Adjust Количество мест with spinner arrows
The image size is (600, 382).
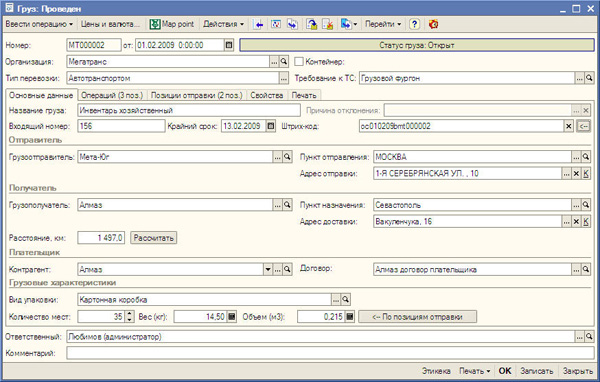pos(130,317)
